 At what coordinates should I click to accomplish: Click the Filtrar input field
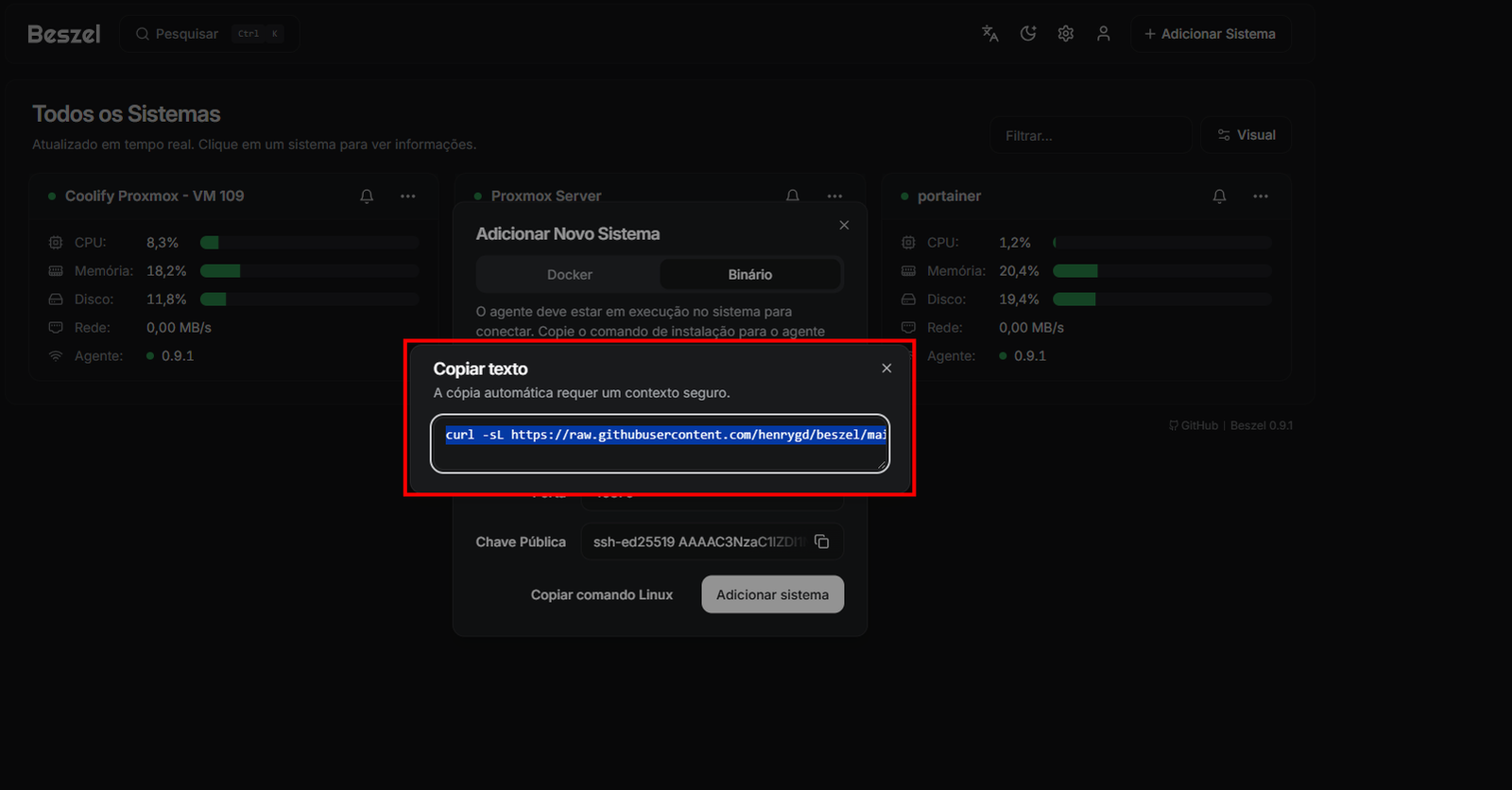(1090, 136)
